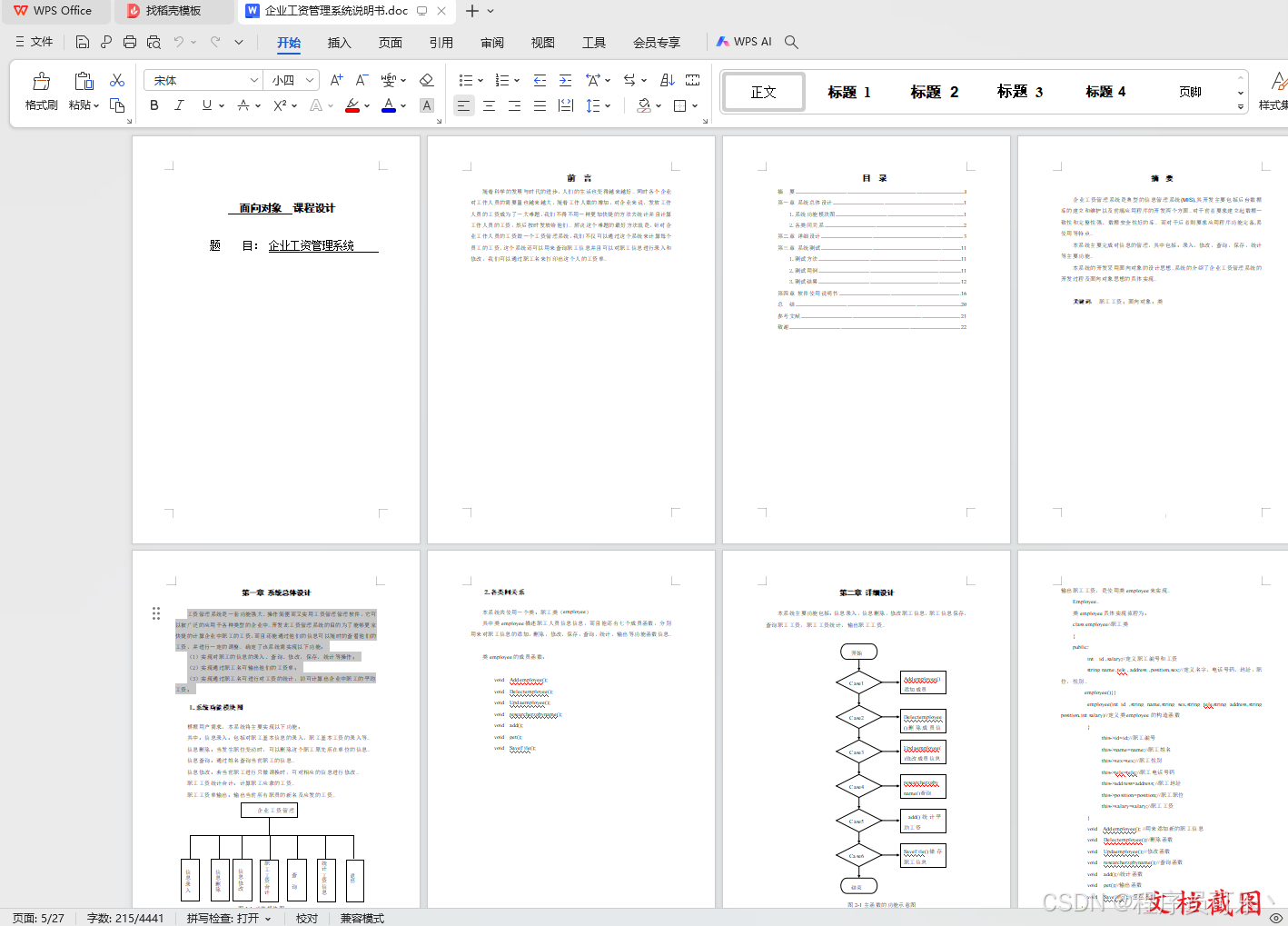Expand the highlight color arrow
This screenshot has width=1288, height=926.
(x=366, y=105)
